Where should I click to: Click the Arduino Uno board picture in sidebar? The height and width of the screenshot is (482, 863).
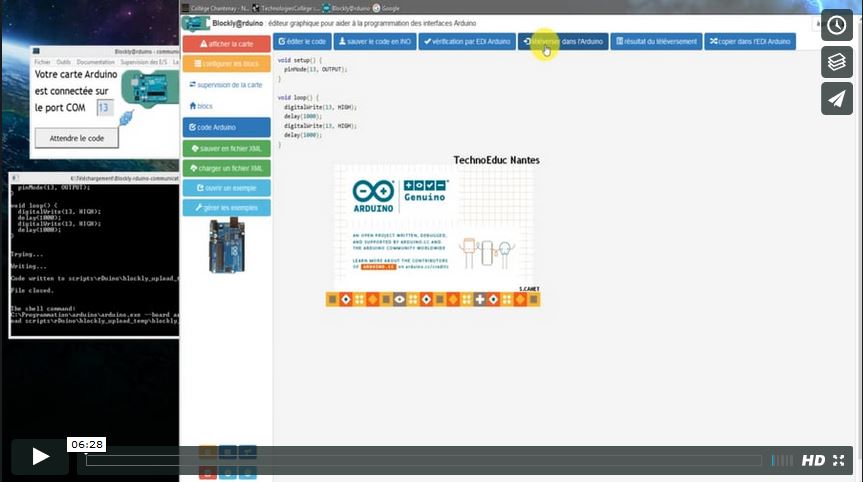[227, 245]
